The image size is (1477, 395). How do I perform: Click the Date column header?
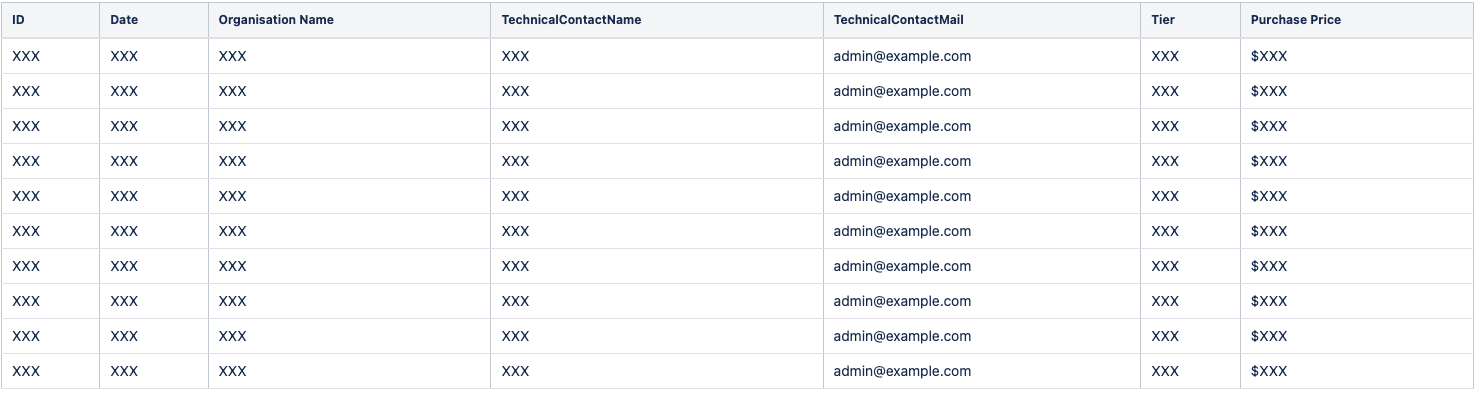pos(154,20)
